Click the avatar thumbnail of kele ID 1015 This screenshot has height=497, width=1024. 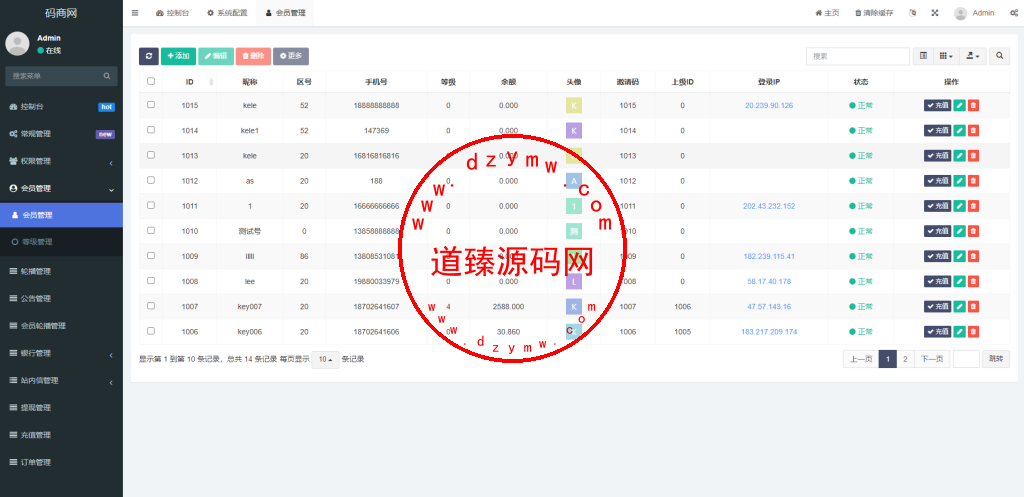tap(573, 105)
